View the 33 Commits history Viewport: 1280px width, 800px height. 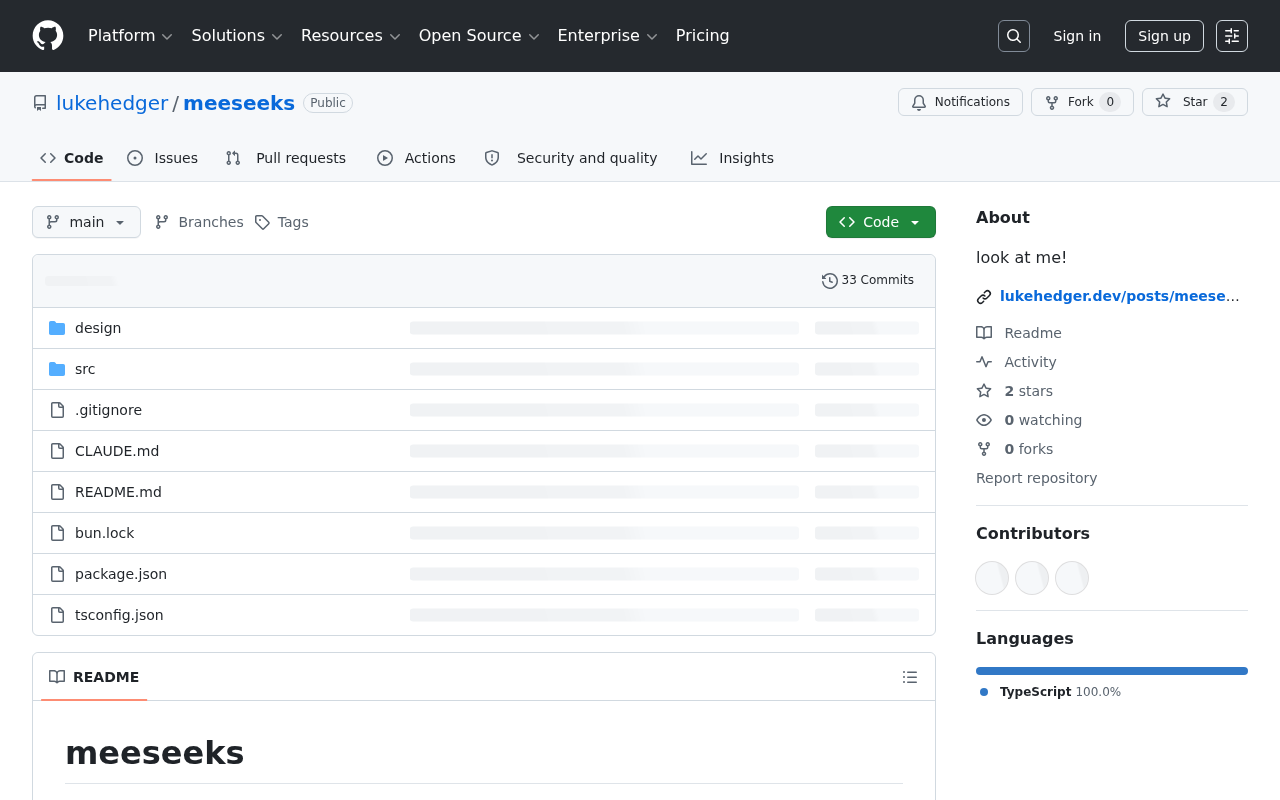tap(868, 281)
